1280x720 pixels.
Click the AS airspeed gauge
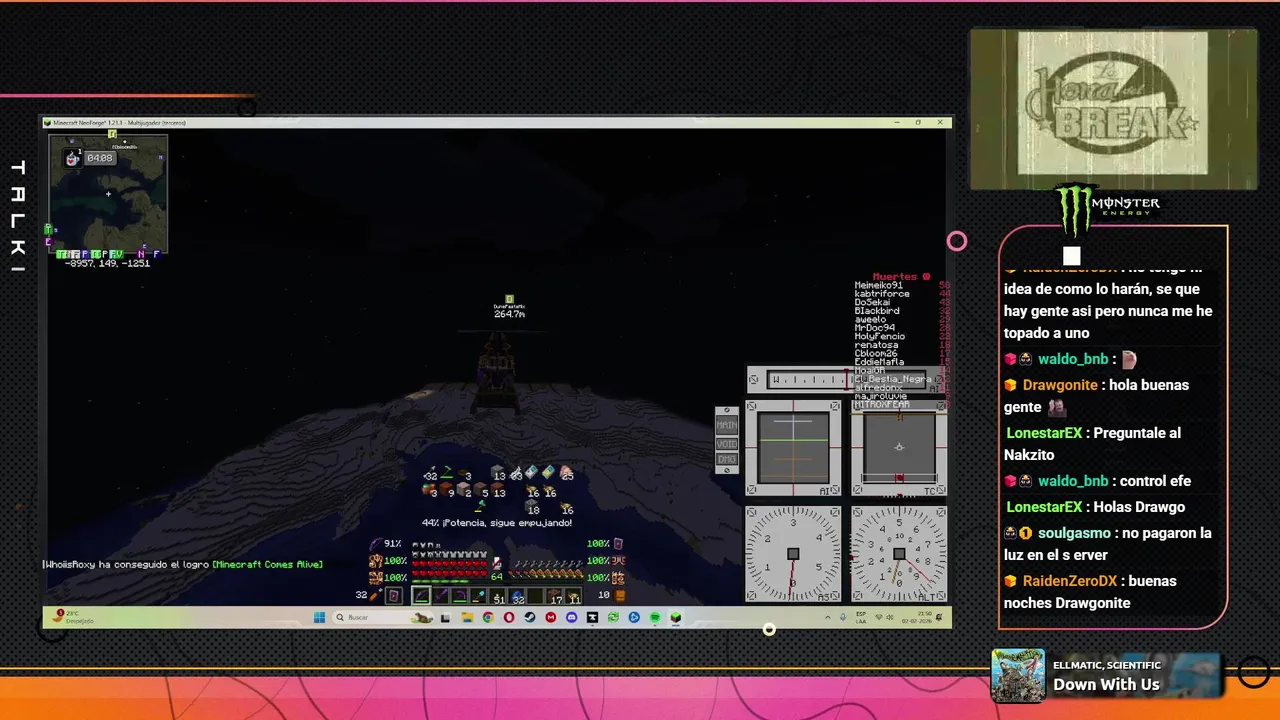[793, 553]
